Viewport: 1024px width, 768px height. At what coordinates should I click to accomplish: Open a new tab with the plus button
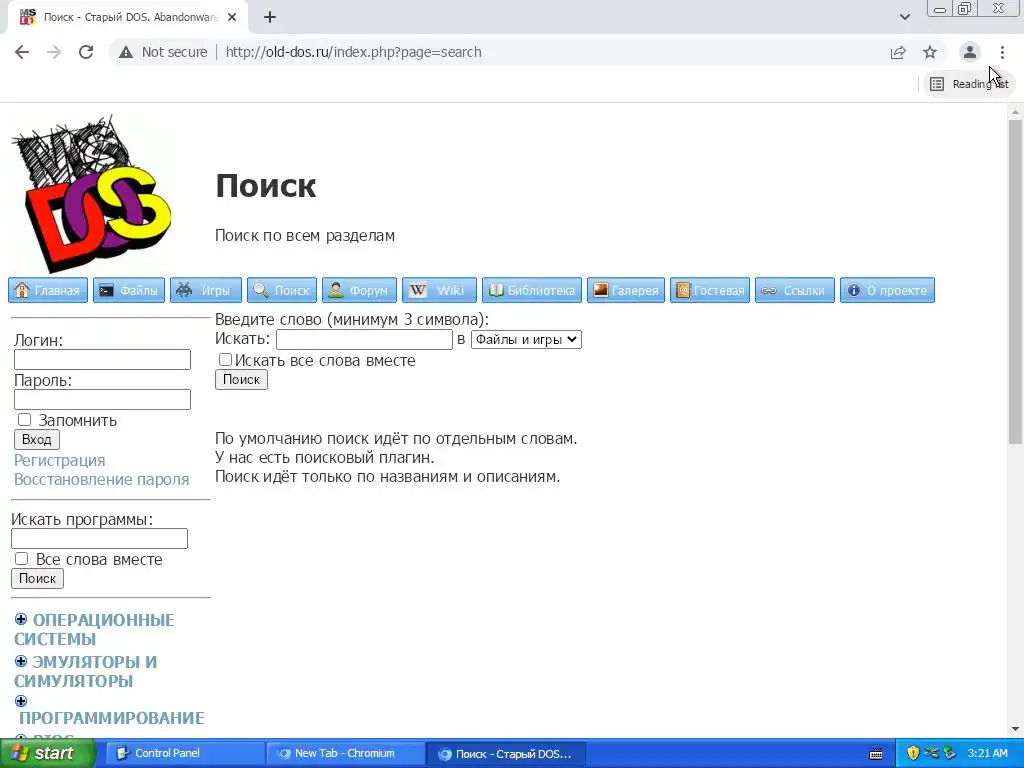(270, 18)
